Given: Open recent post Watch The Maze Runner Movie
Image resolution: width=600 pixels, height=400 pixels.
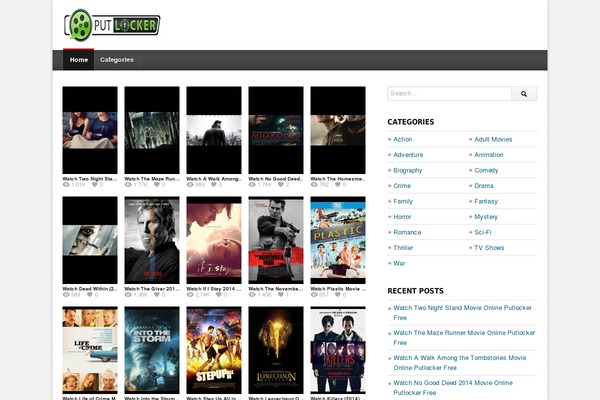Looking at the screenshot, I should tap(464, 338).
